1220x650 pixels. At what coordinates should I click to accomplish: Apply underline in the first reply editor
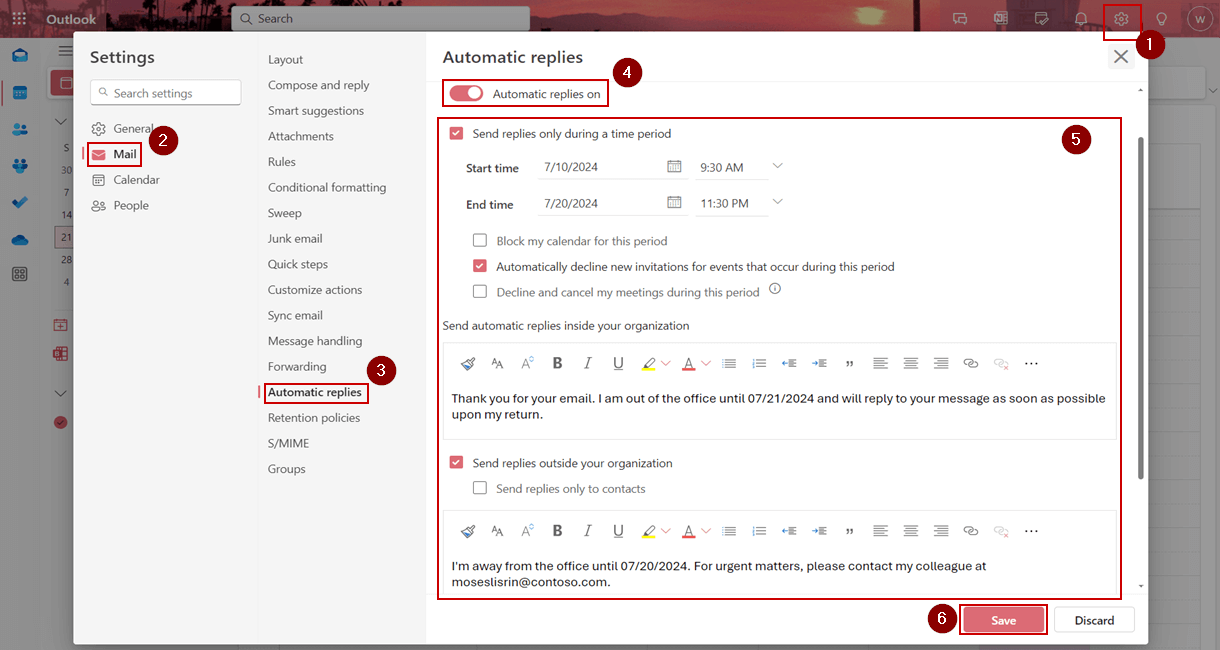618,363
